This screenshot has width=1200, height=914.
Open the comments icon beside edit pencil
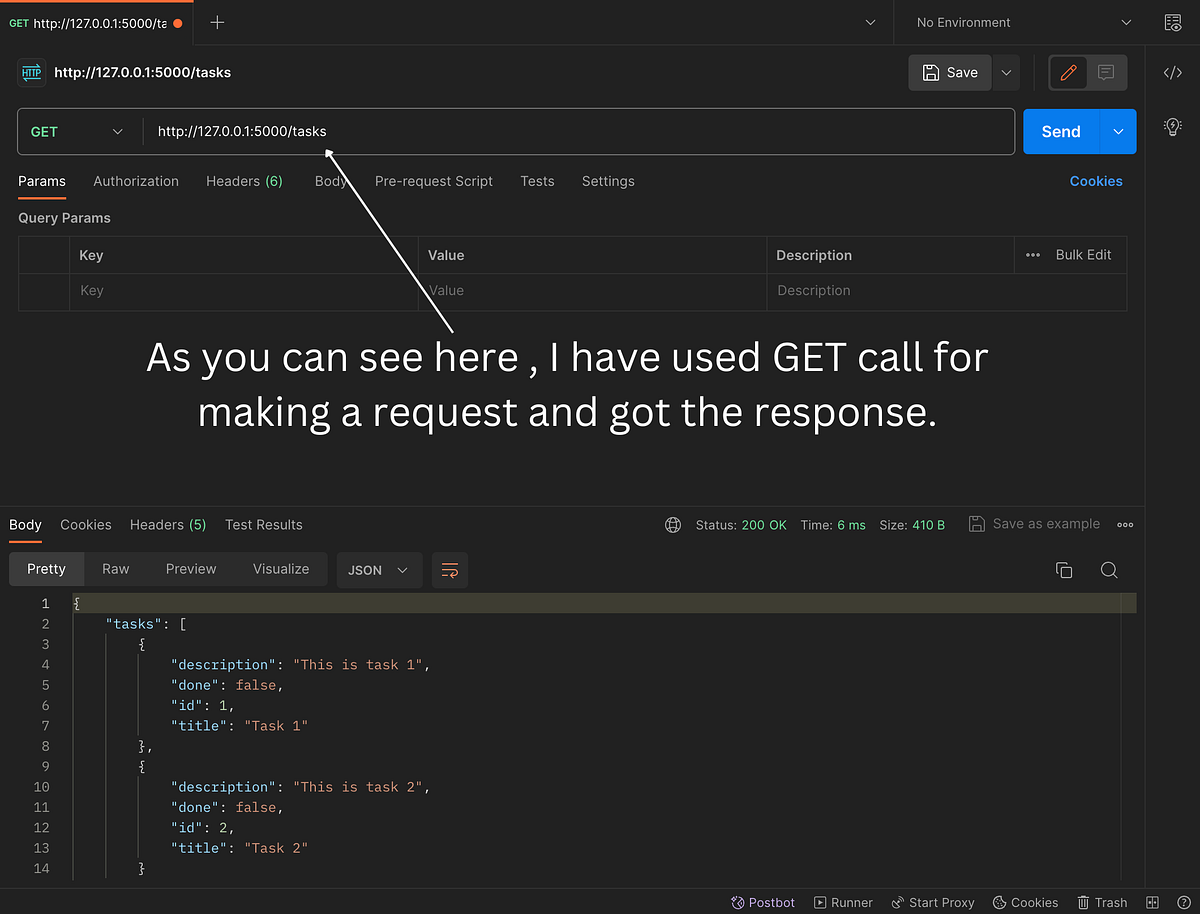[x=1106, y=72]
